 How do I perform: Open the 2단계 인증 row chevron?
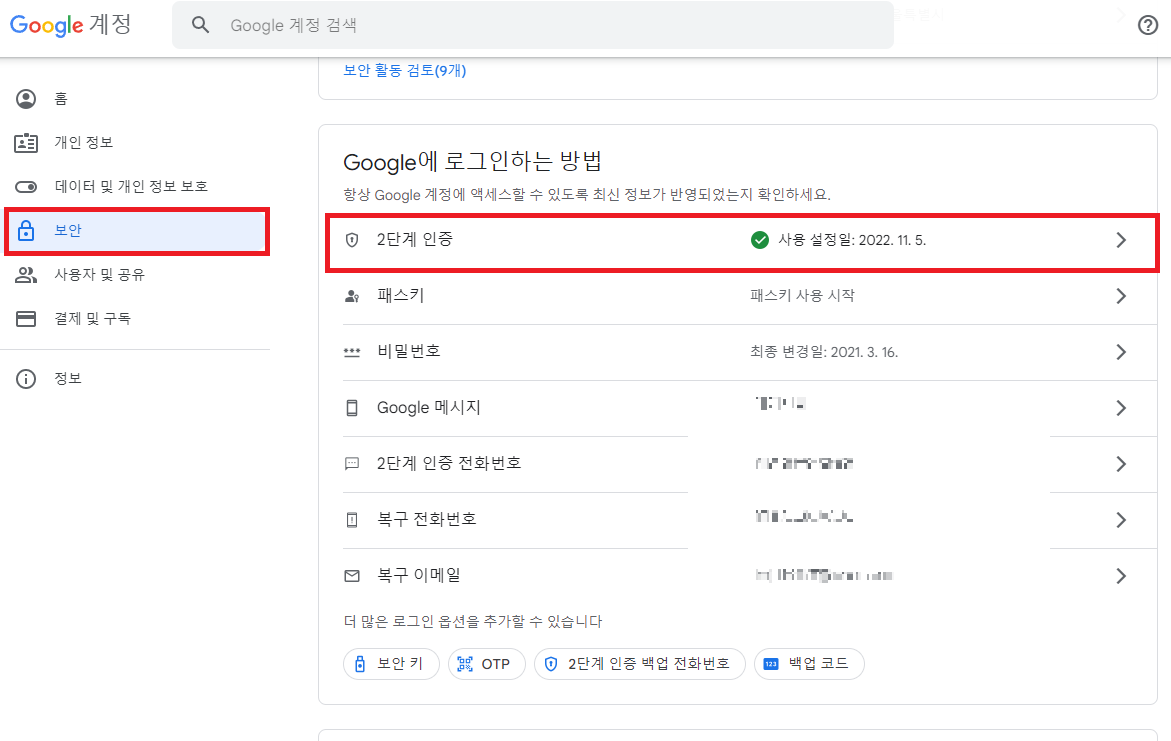(x=1121, y=240)
